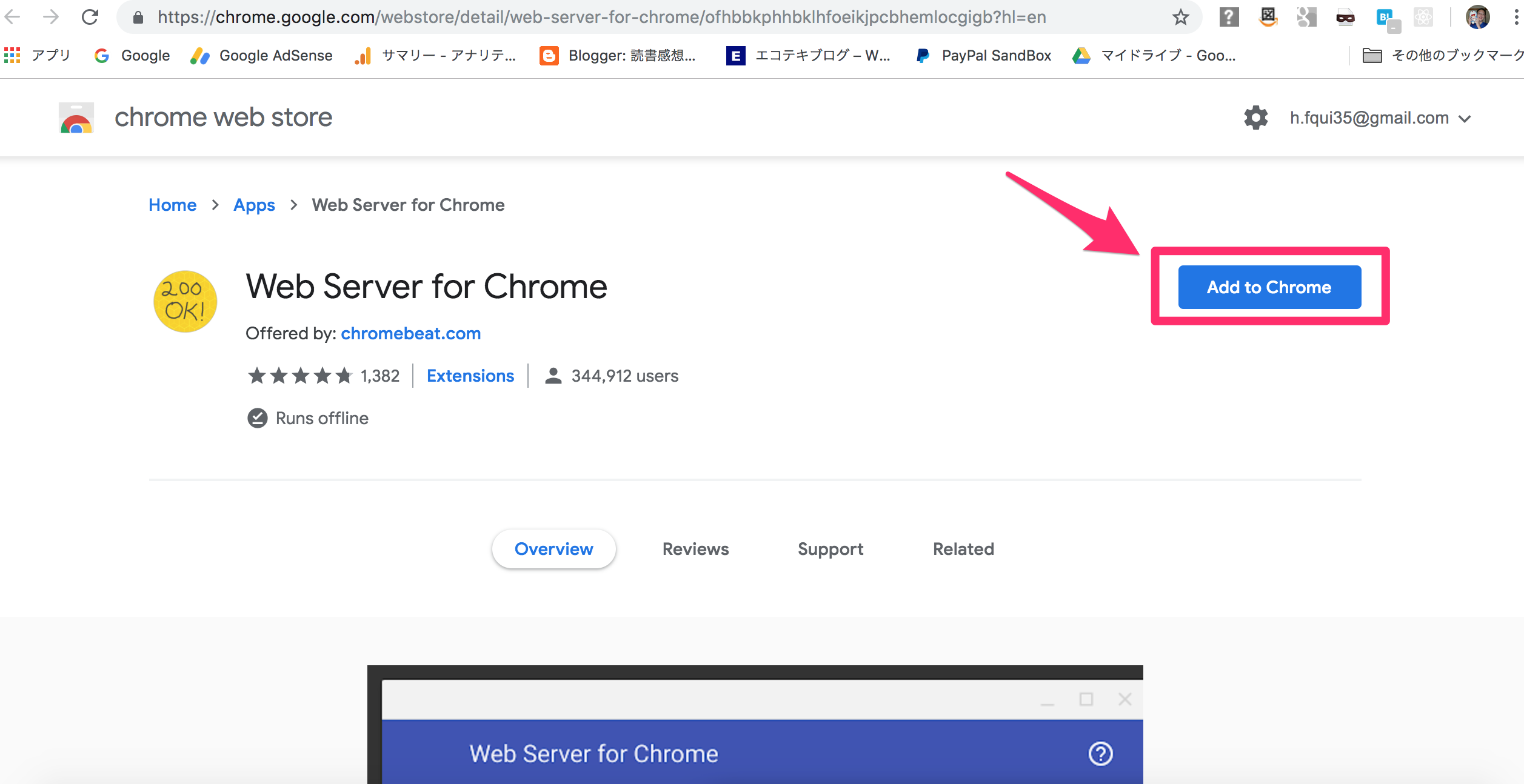The image size is (1524, 784).
Task: Open the React developer tools extension
Action: pos(1423,17)
